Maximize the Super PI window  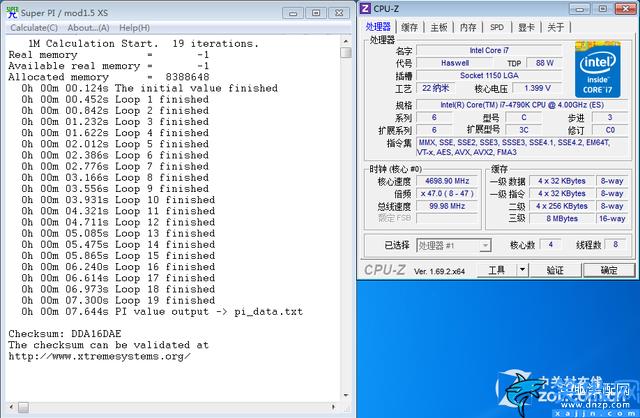(316, 13)
